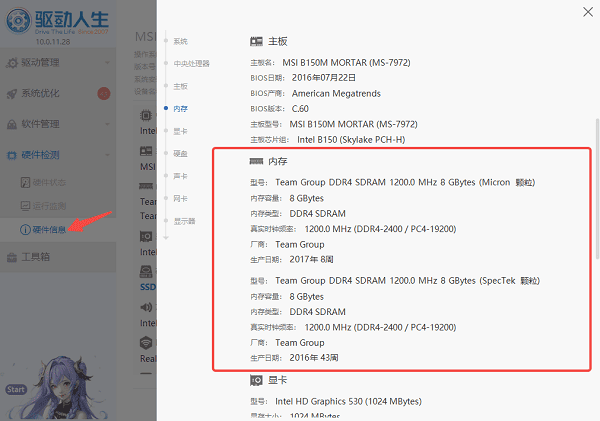Jump to 显卡 in the section navigation

(x=180, y=129)
